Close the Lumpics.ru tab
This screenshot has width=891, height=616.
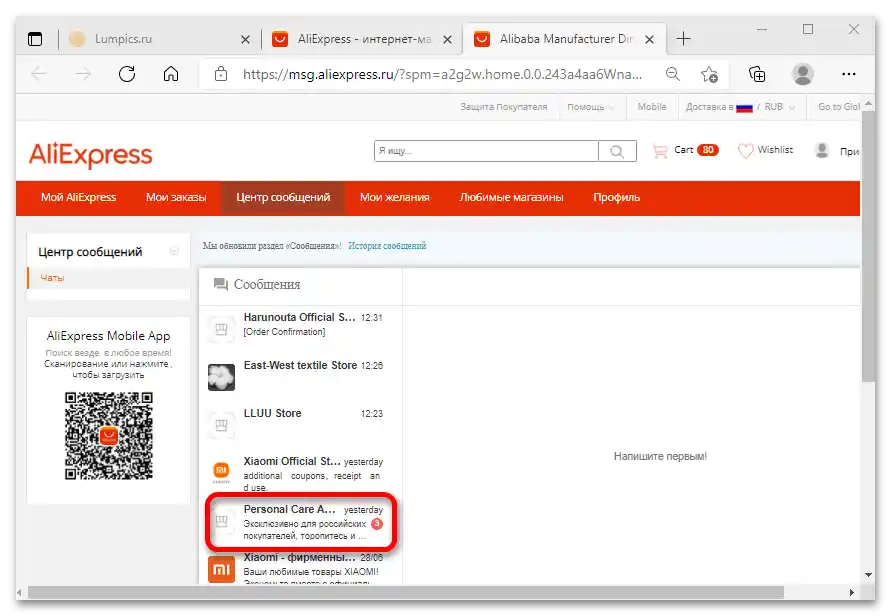tap(245, 39)
